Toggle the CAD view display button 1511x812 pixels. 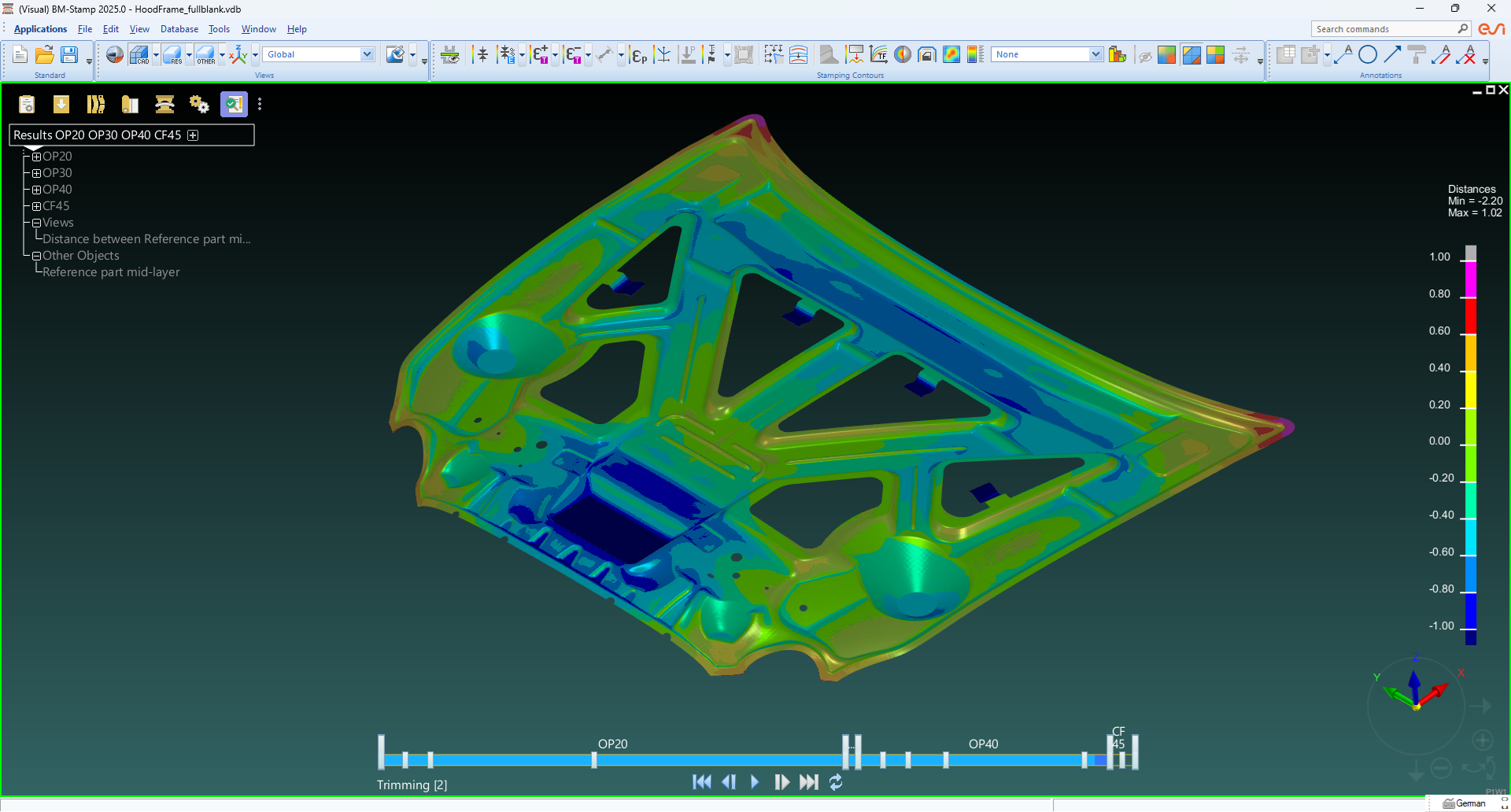click(139, 54)
